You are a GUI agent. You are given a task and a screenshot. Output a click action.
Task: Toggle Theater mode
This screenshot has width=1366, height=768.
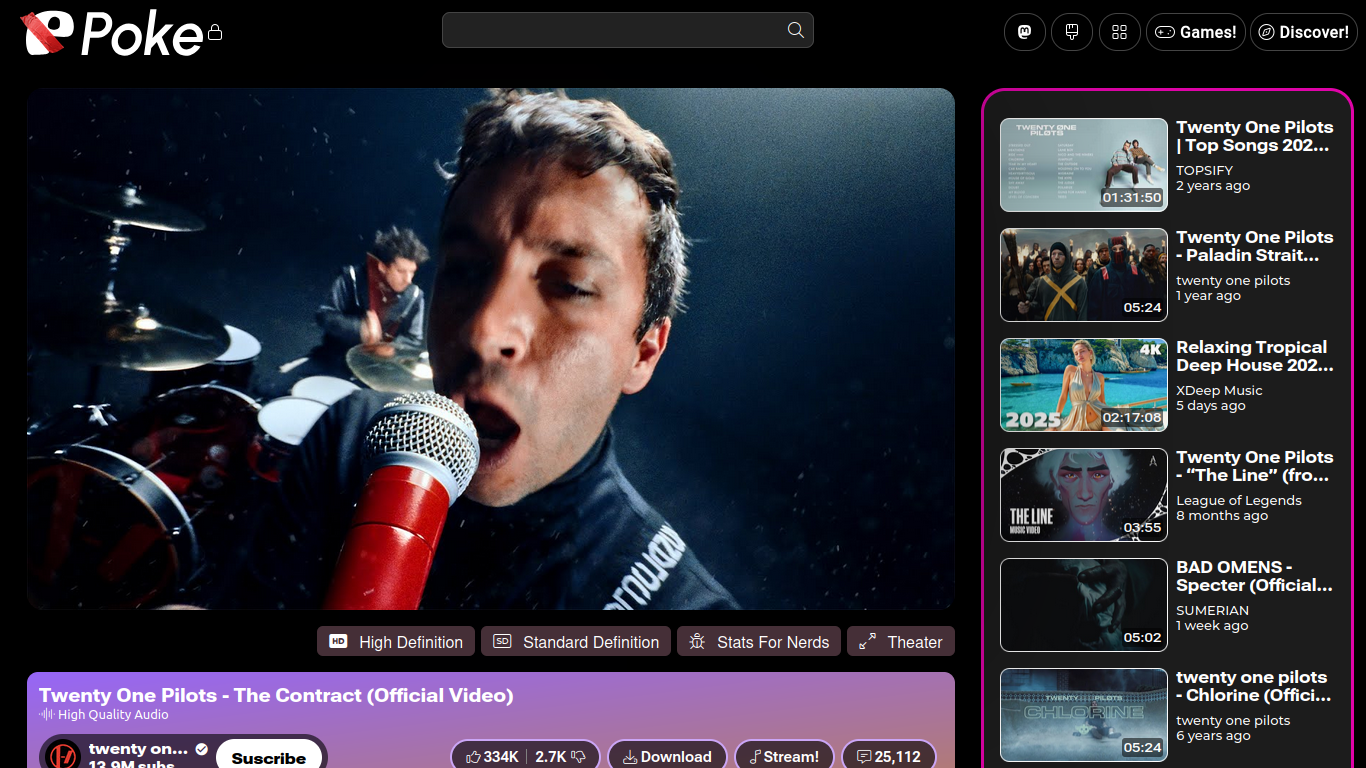900,642
